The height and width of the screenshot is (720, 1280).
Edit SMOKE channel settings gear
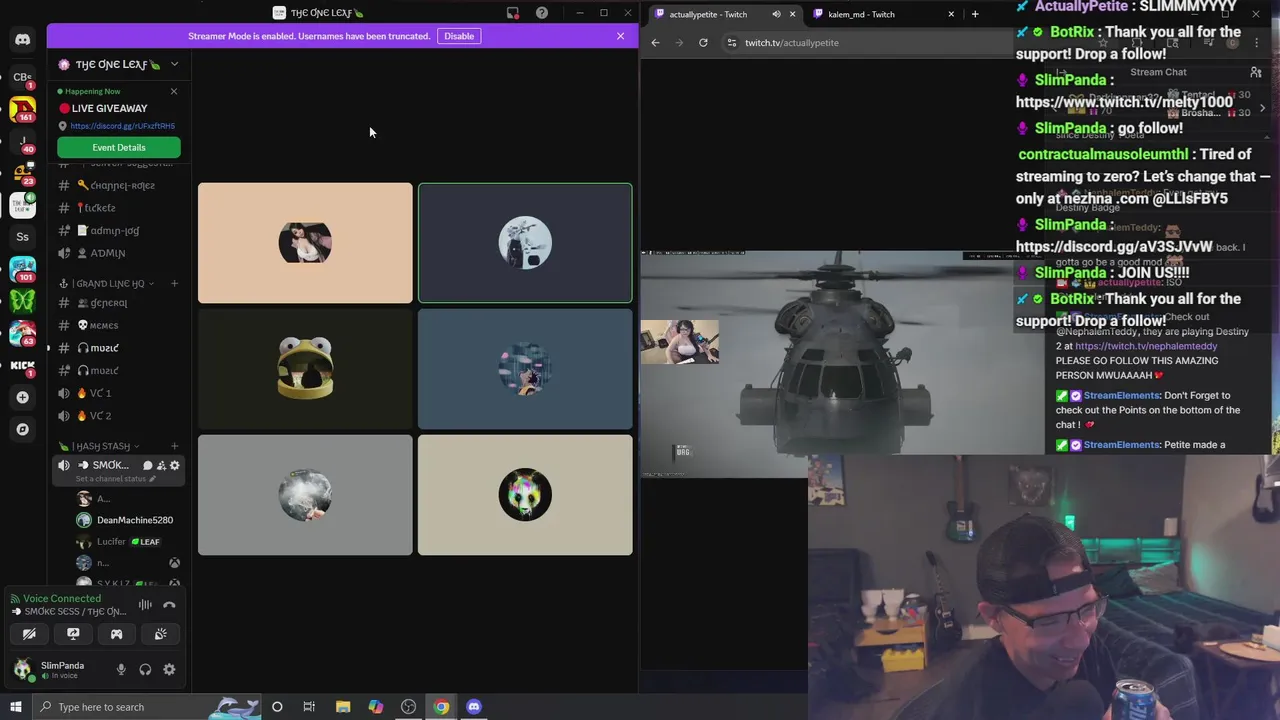[174, 465]
